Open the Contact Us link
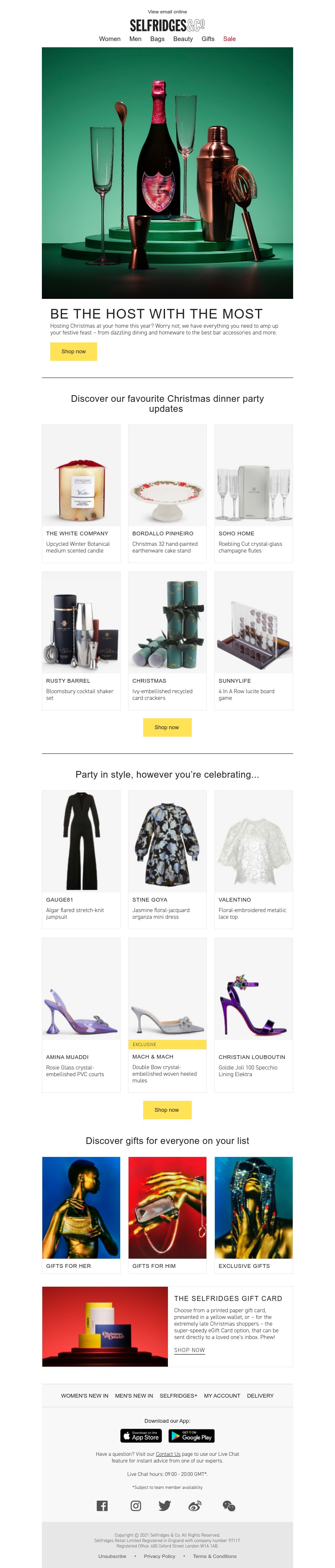 168,1454
